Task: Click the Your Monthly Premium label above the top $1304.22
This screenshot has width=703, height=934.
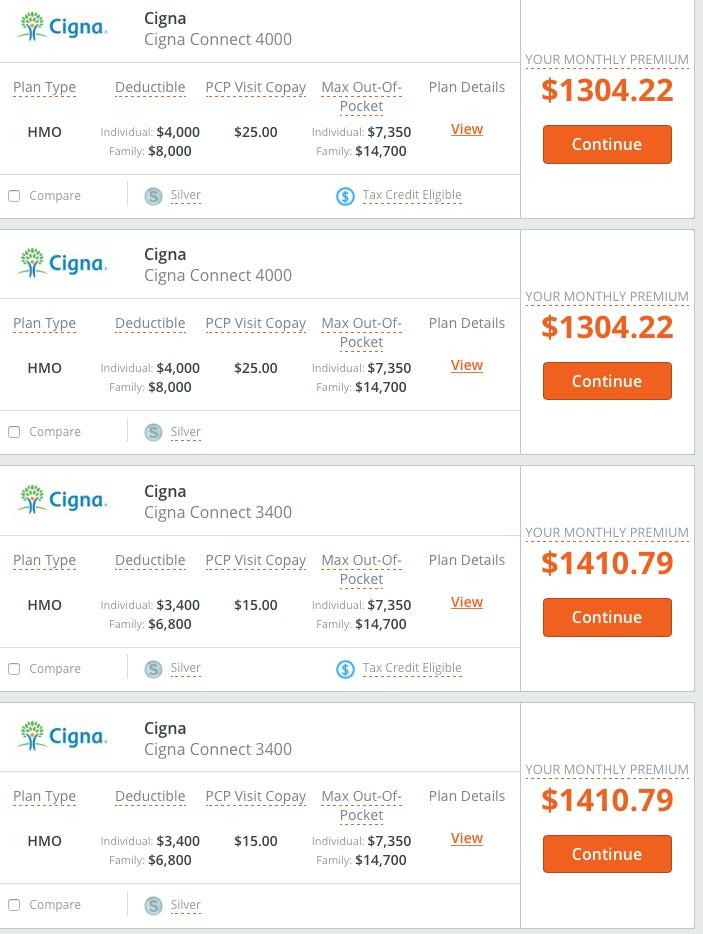Action: 607,60
